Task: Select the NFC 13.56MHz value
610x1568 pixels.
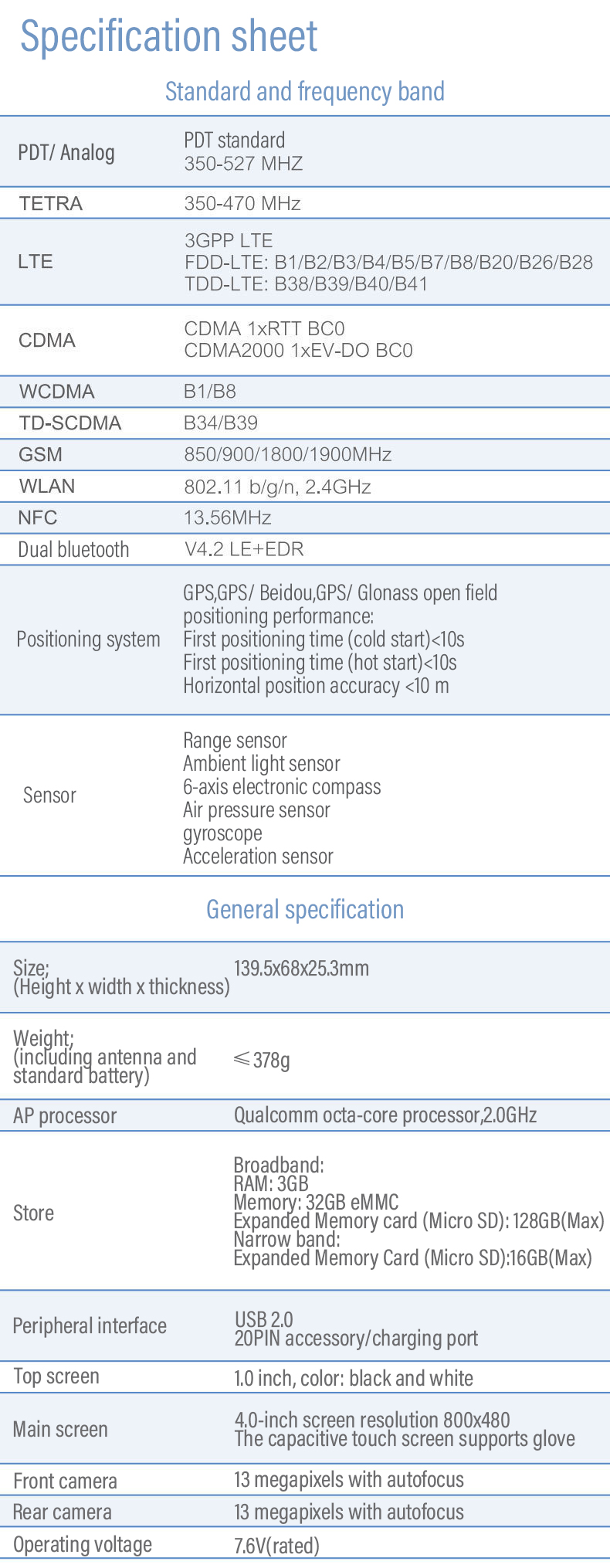Action: 227,518
